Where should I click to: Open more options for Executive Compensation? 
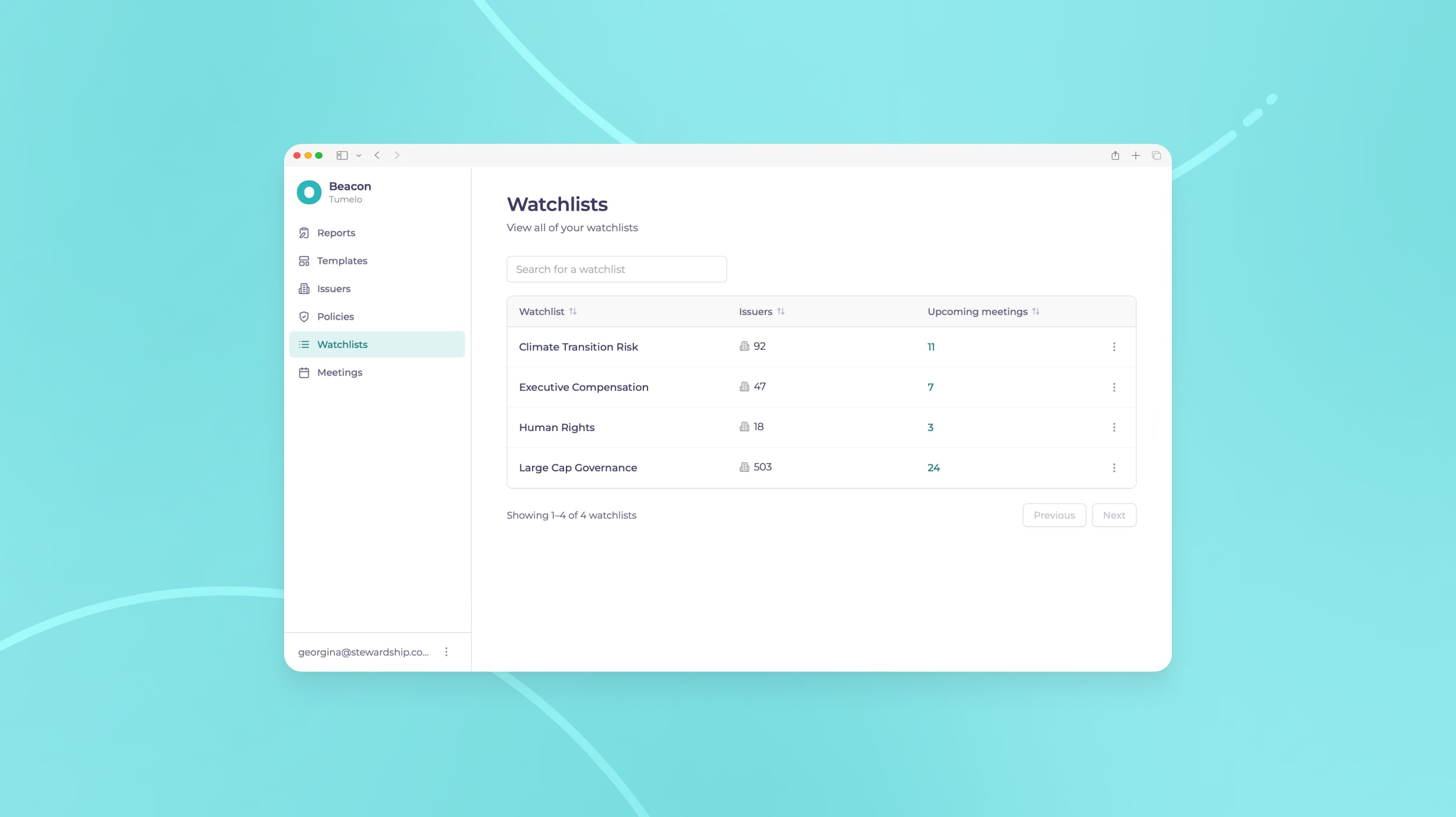(1114, 387)
